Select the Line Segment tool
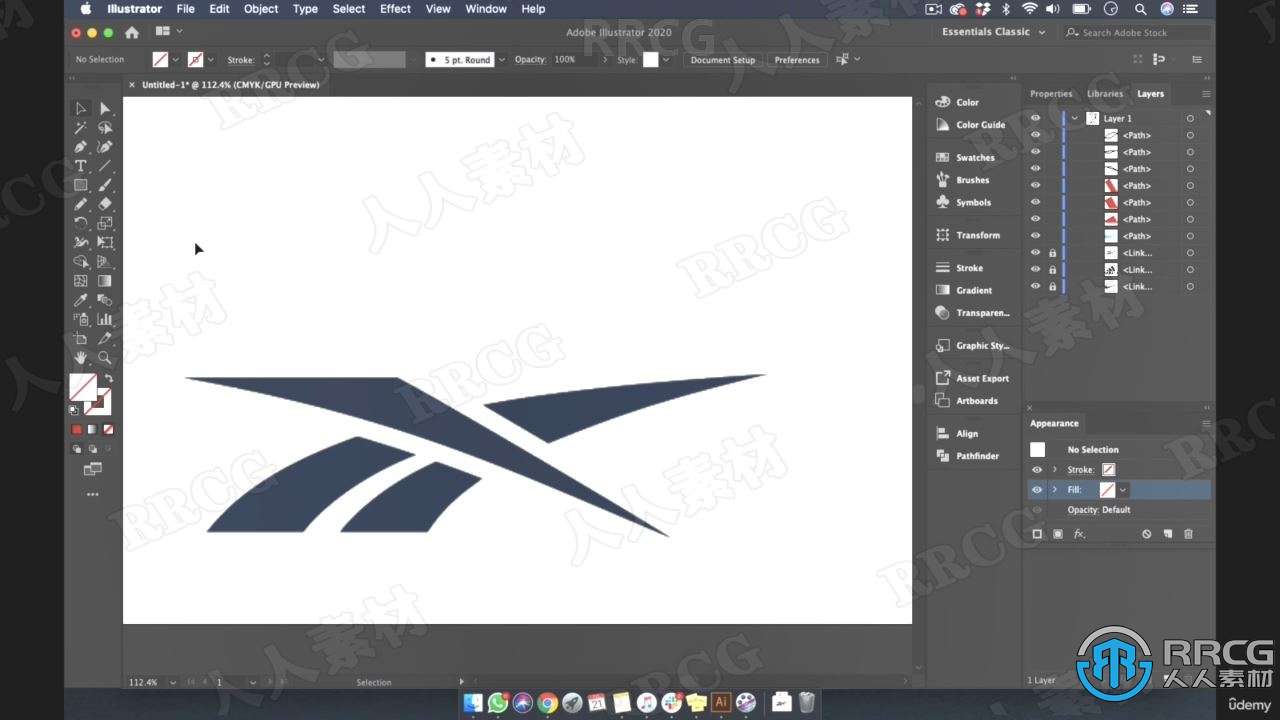This screenshot has width=1280, height=720. (105, 166)
